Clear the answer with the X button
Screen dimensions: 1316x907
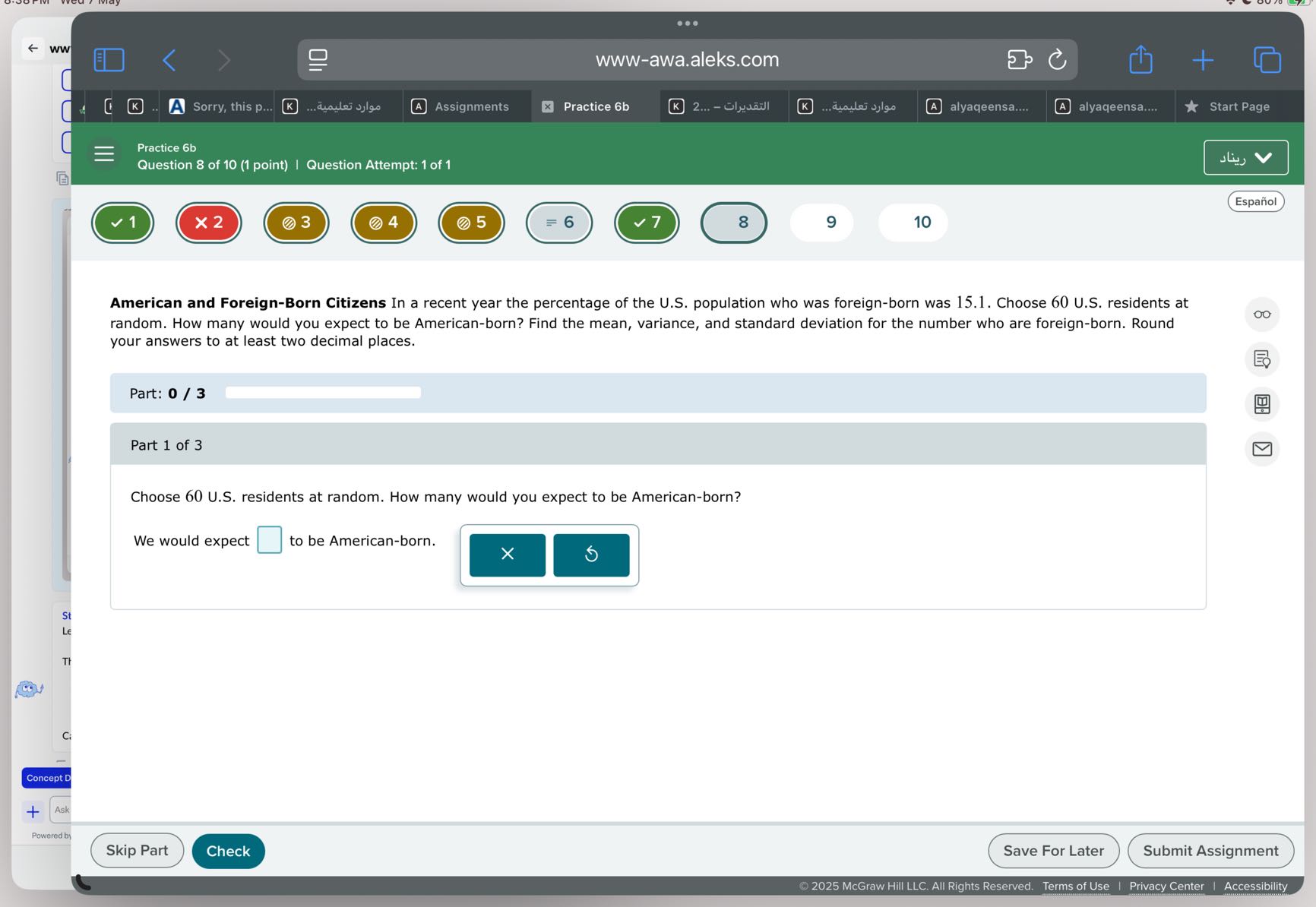point(508,555)
